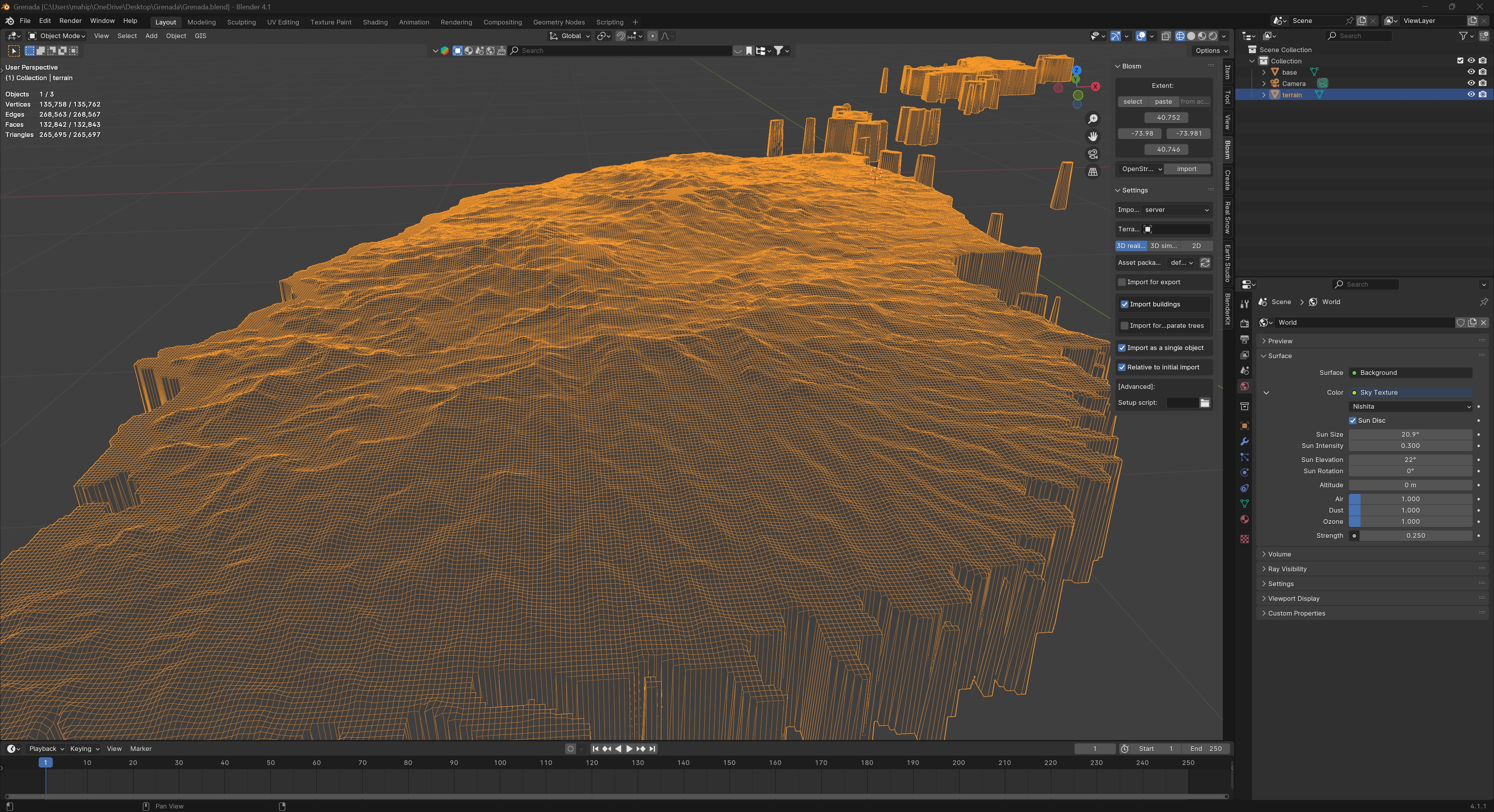Expand the Volume panel

1279,554
